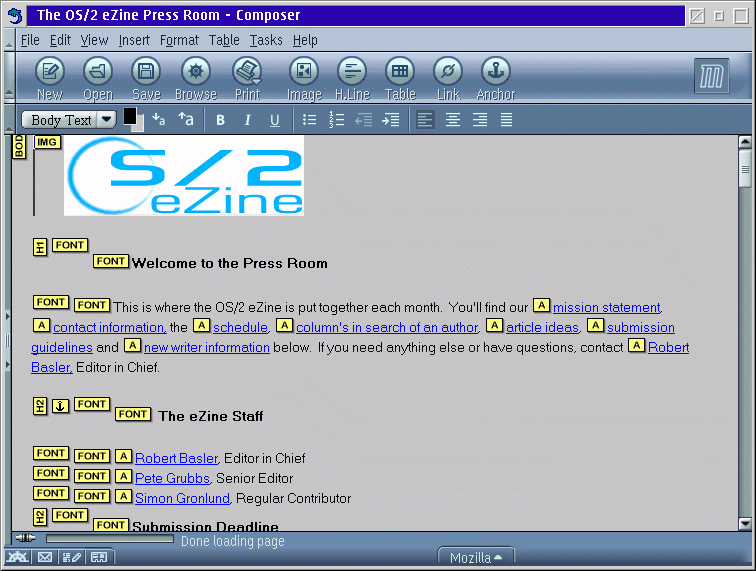This screenshot has width=756, height=571.
Task: Increase font size with larger text icon
Action: 186,119
